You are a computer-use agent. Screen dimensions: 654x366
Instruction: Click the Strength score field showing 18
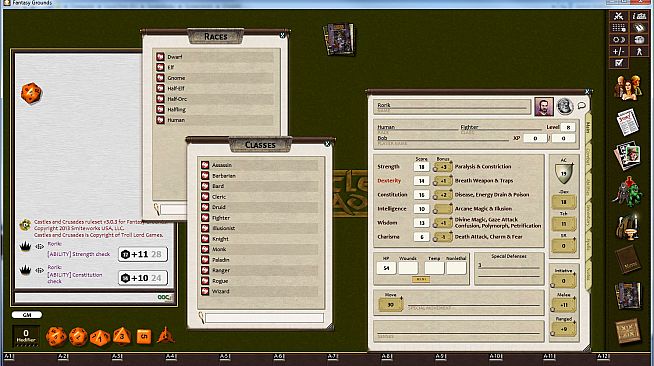point(421,167)
